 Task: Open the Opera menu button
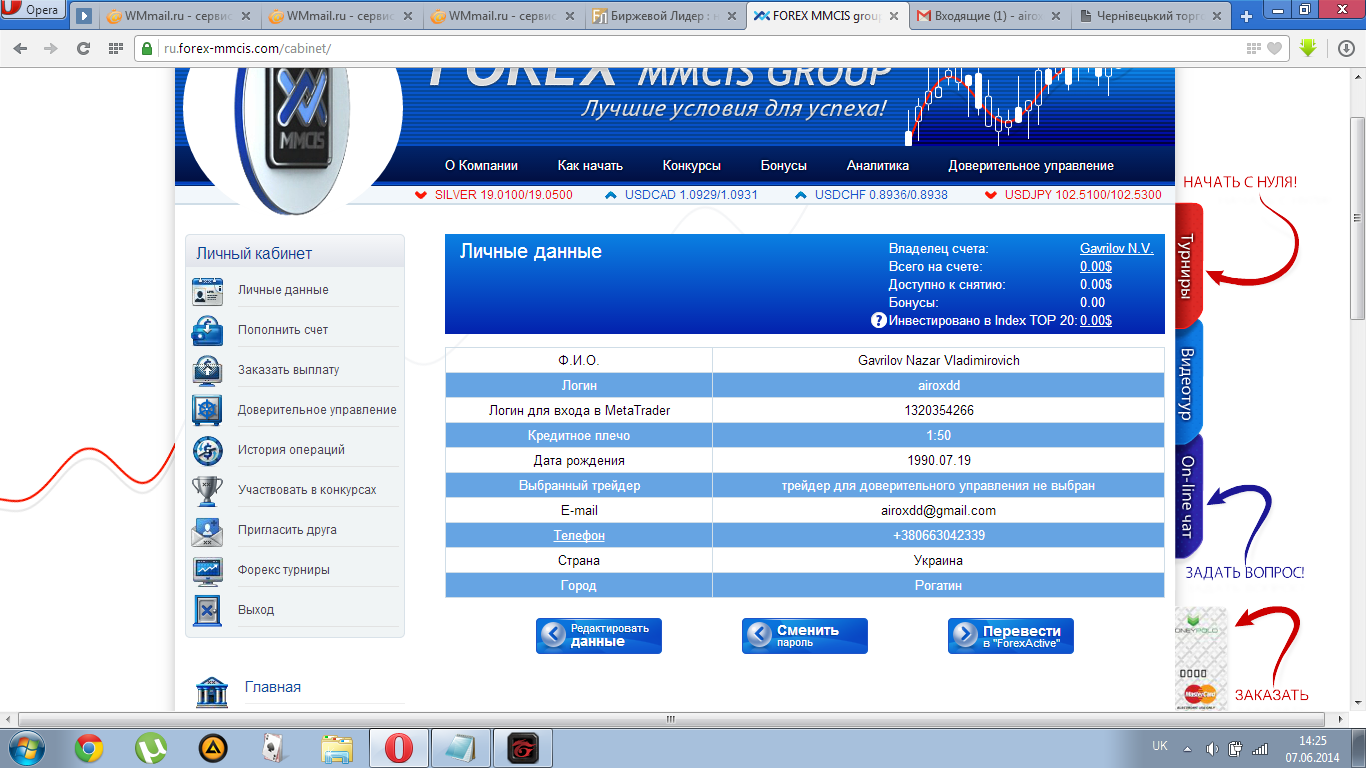(35, 12)
